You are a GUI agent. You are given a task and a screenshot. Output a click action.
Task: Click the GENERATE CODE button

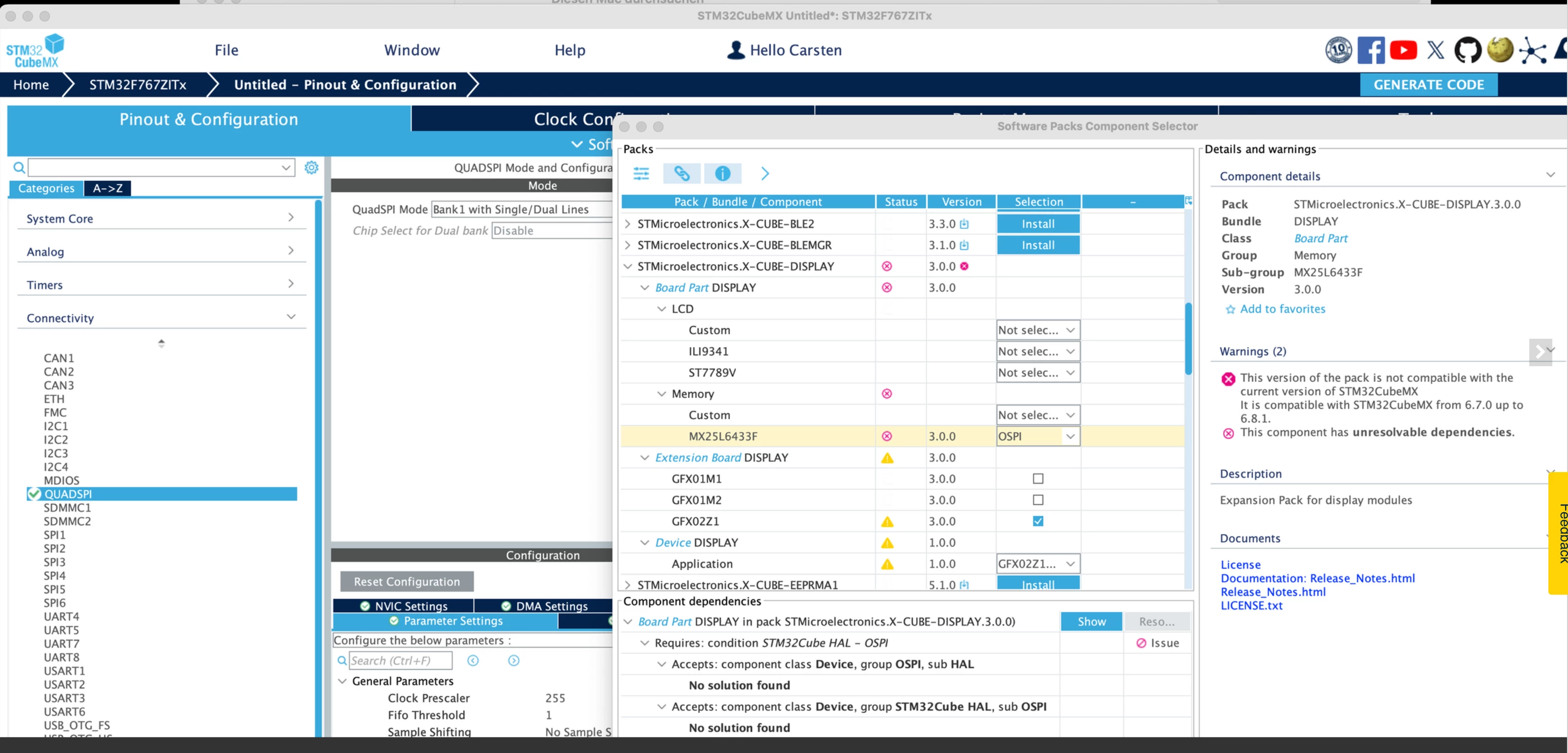(1428, 85)
